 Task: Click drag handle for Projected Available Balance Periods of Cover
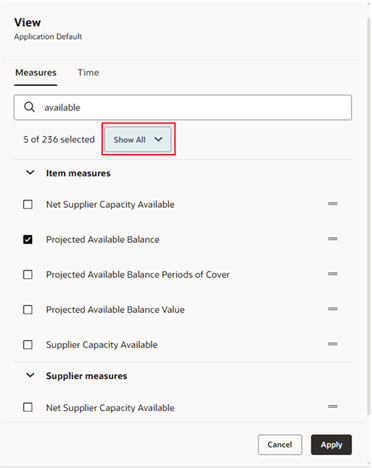[333, 274]
